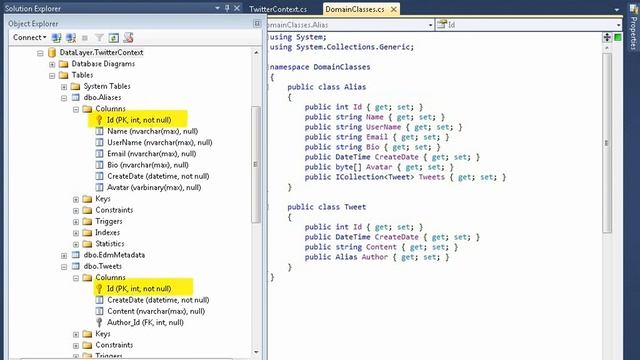The height and width of the screenshot is (360, 640).
Task: Expand the Keys folder under dbo.Tweets
Action: 76,334
